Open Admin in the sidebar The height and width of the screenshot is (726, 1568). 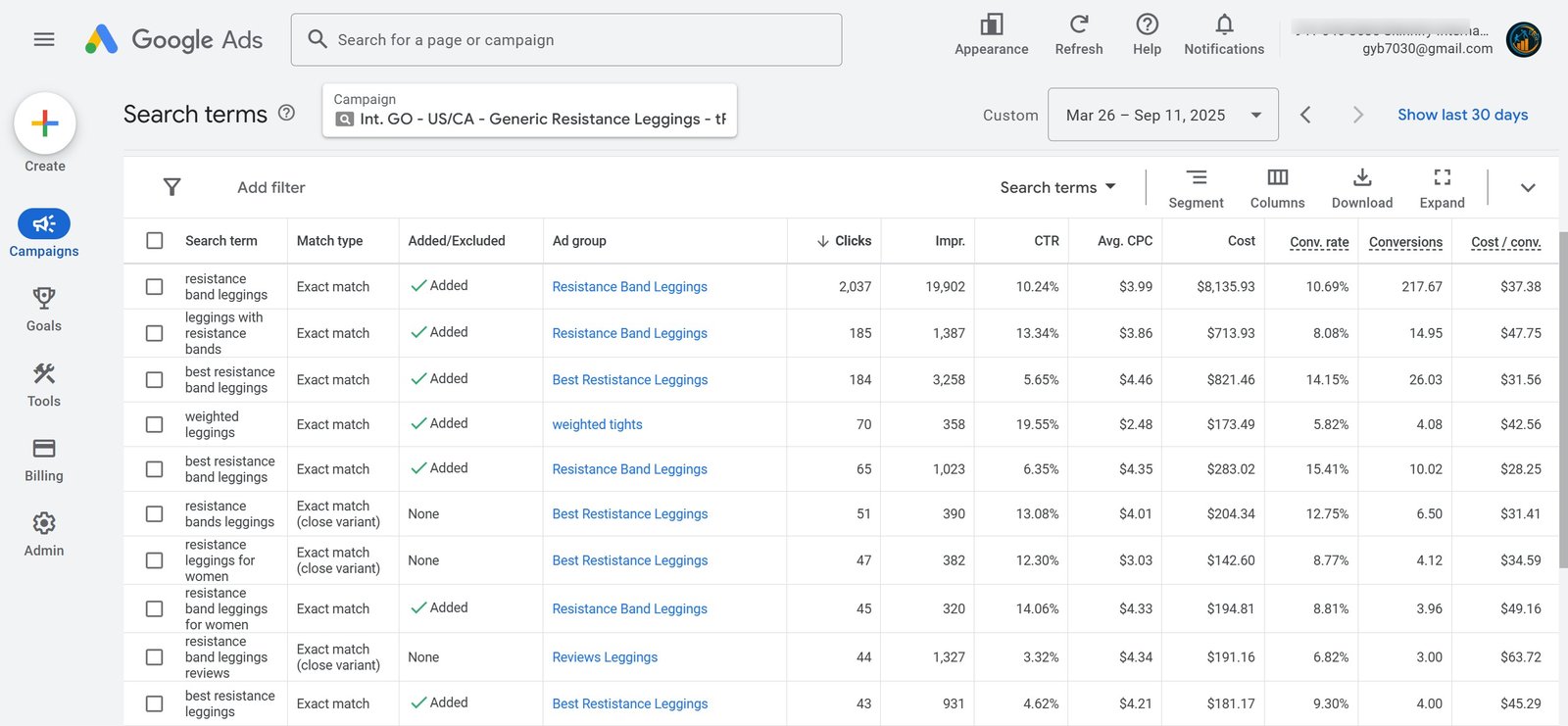[x=44, y=534]
